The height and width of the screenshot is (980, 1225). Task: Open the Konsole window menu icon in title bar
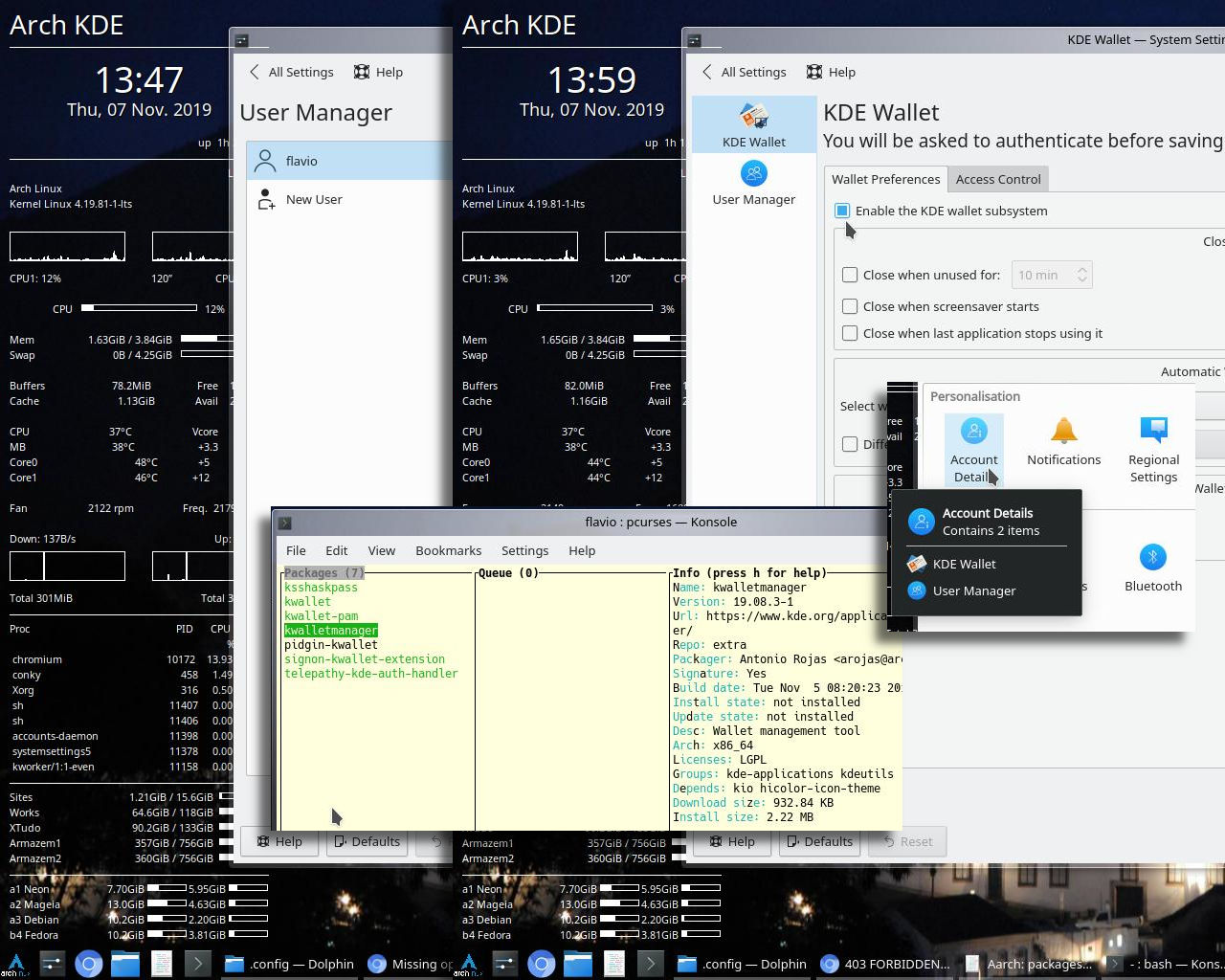284,523
